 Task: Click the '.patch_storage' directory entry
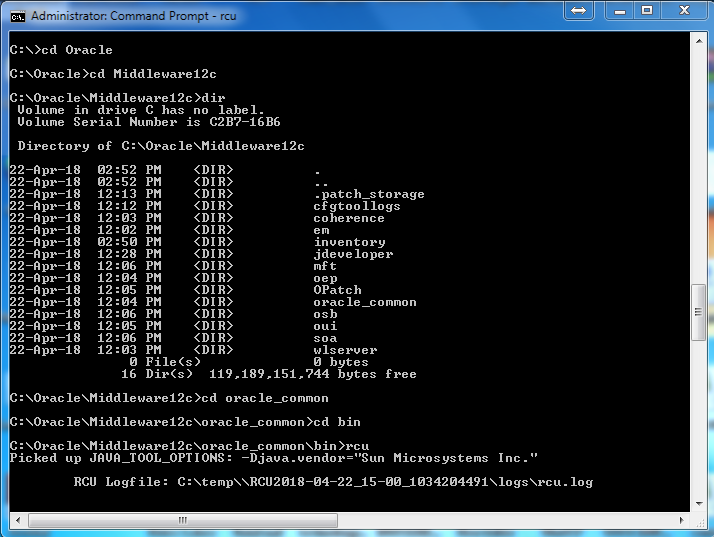(368, 194)
